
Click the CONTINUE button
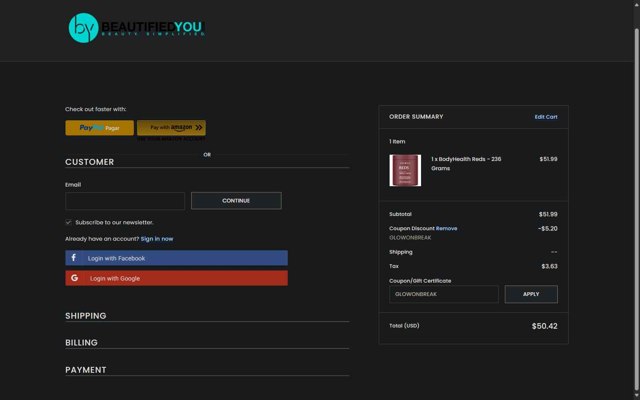point(236,201)
